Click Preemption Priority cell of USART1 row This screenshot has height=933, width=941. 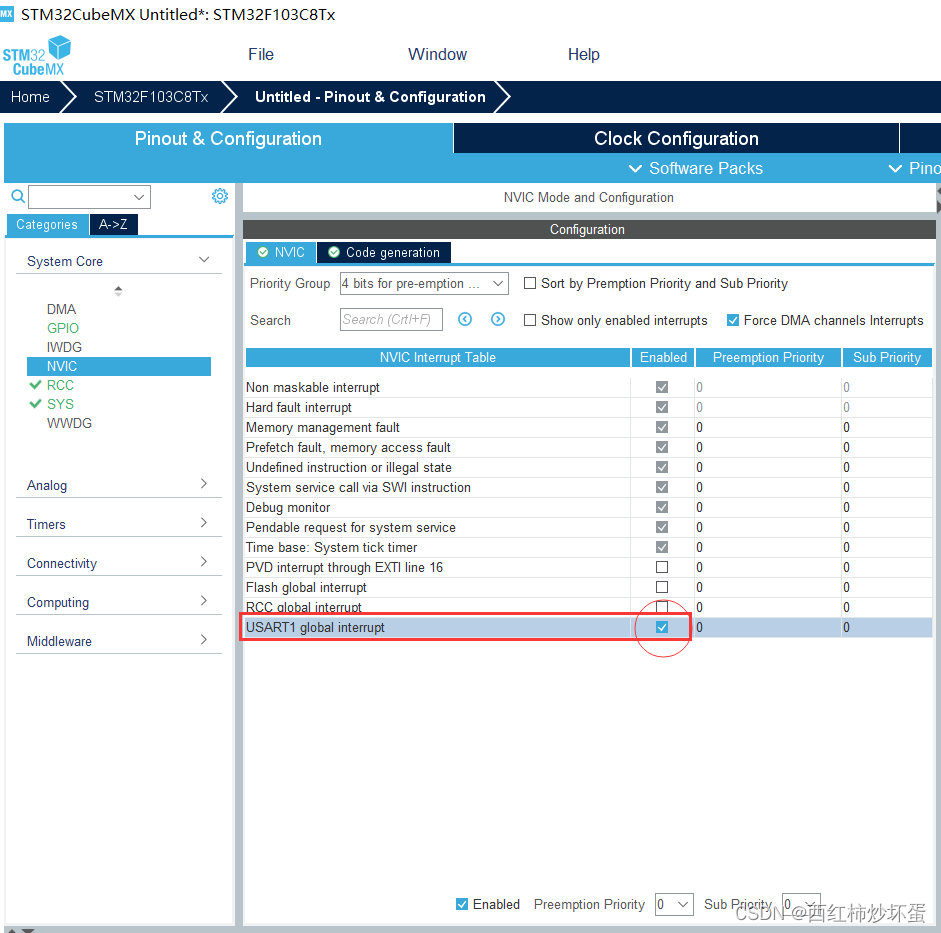click(x=768, y=627)
